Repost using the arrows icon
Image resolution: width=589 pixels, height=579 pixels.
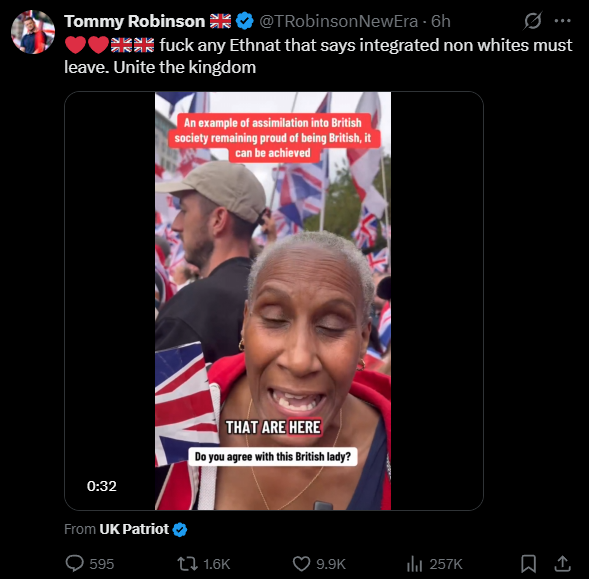(x=187, y=564)
